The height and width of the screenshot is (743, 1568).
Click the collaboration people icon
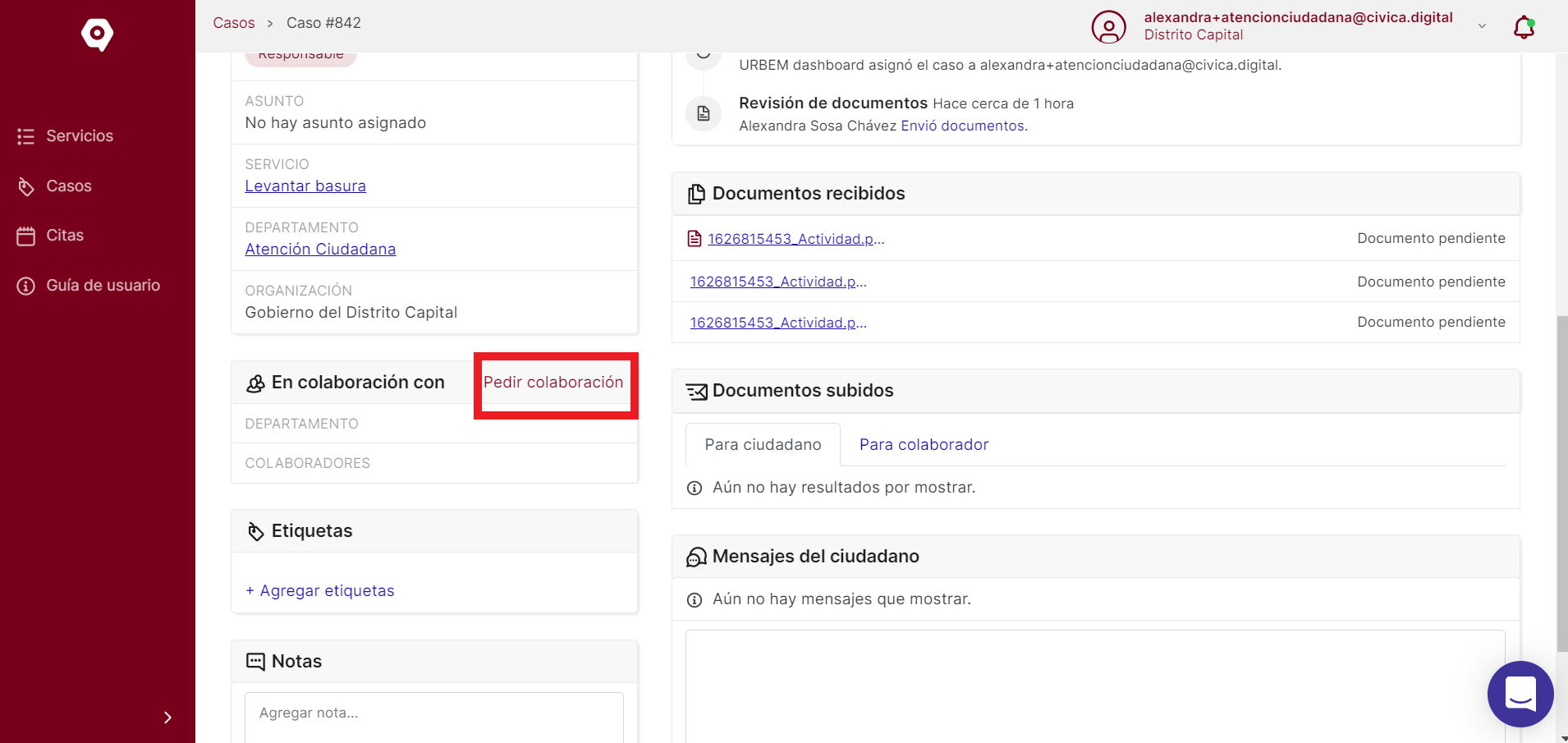(256, 383)
